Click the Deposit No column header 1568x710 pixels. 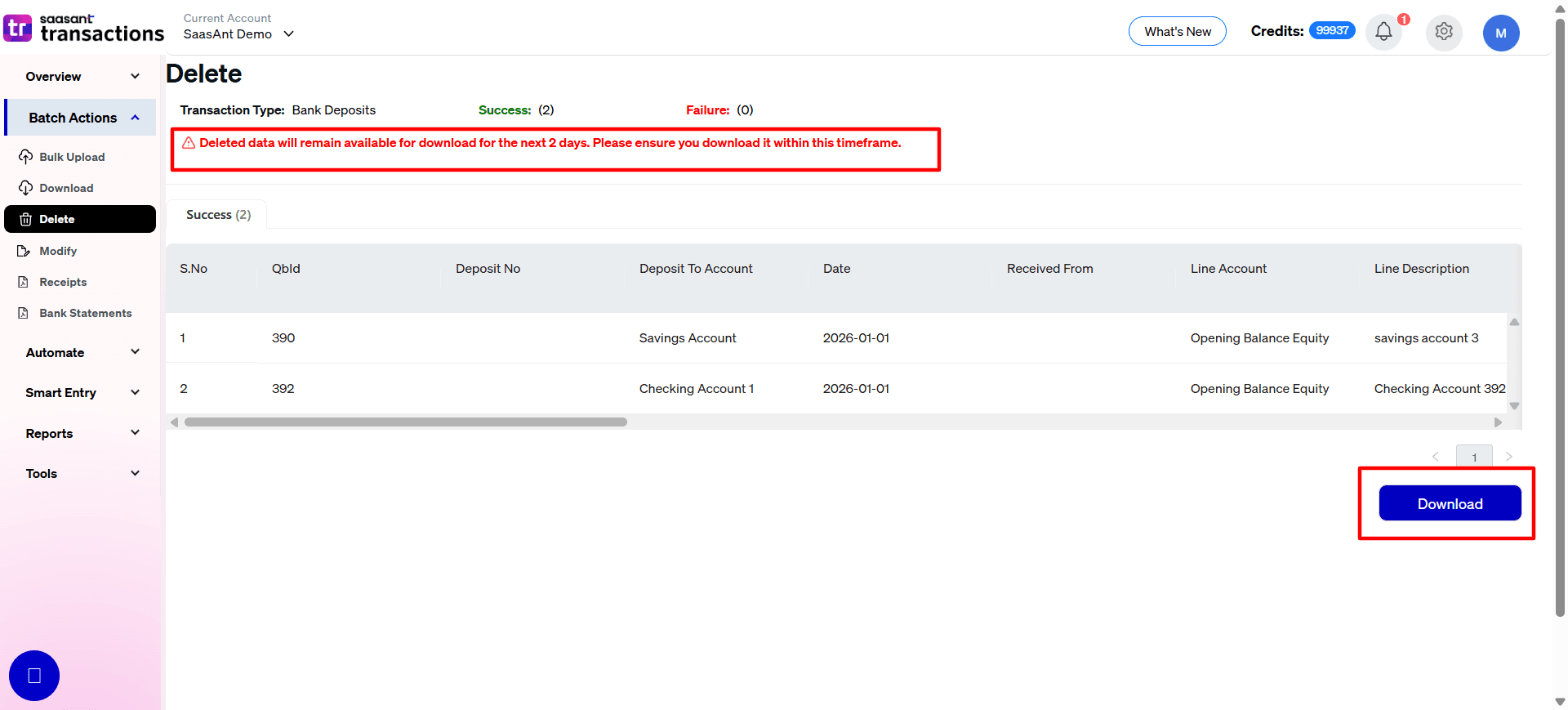pos(488,269)
